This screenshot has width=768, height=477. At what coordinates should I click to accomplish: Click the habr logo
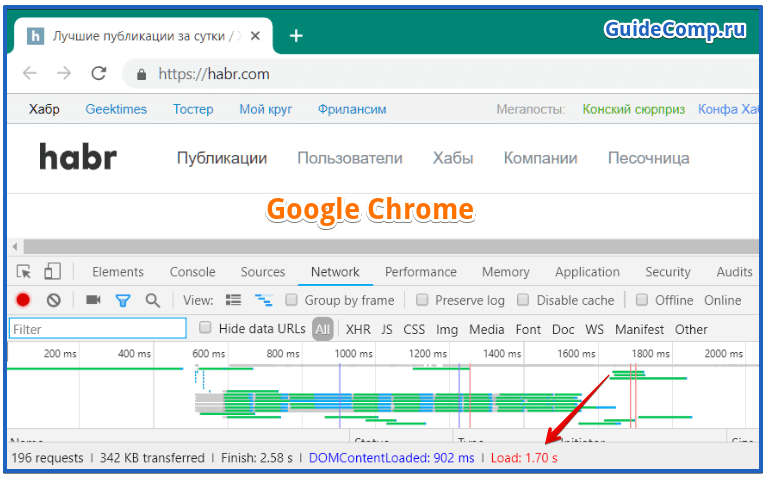pyautogui.click(x=78, y=157)
